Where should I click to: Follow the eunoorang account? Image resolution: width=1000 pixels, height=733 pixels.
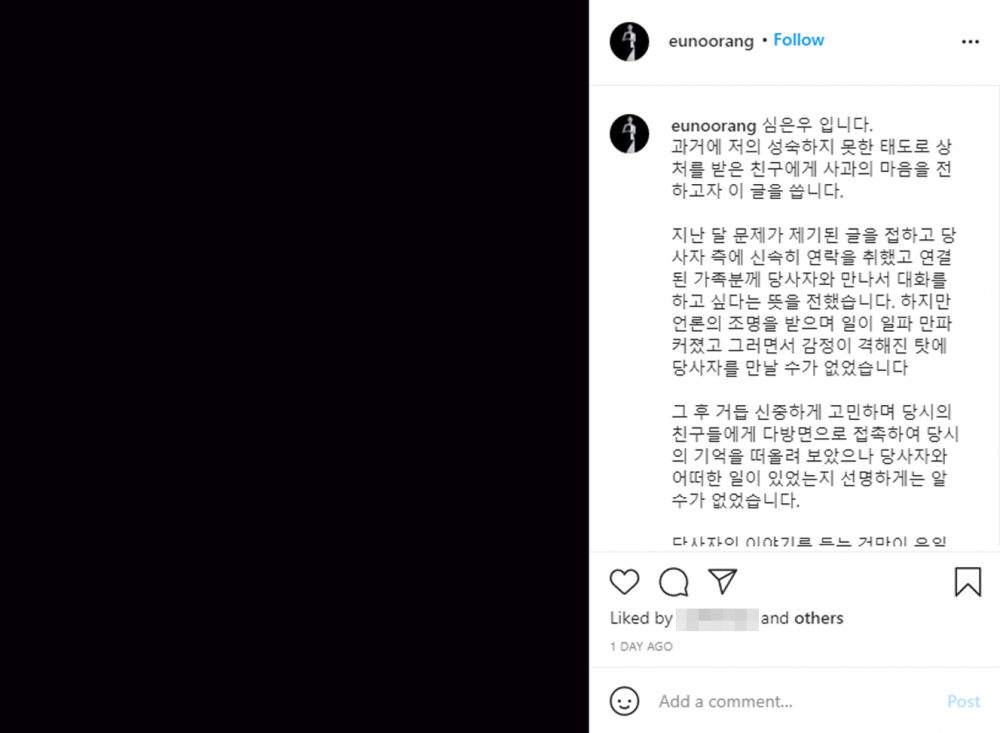point(798,40)
